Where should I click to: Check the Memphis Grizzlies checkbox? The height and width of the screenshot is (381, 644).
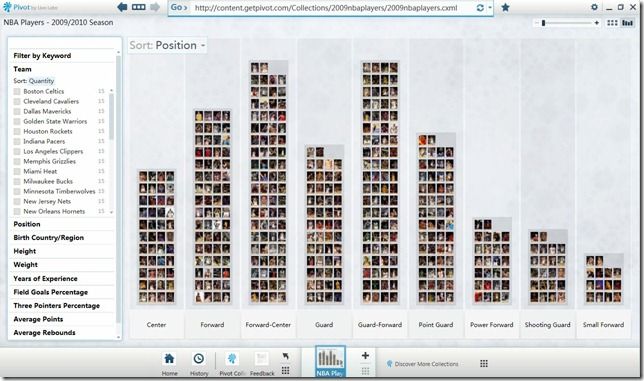click(x=17, y=161)
